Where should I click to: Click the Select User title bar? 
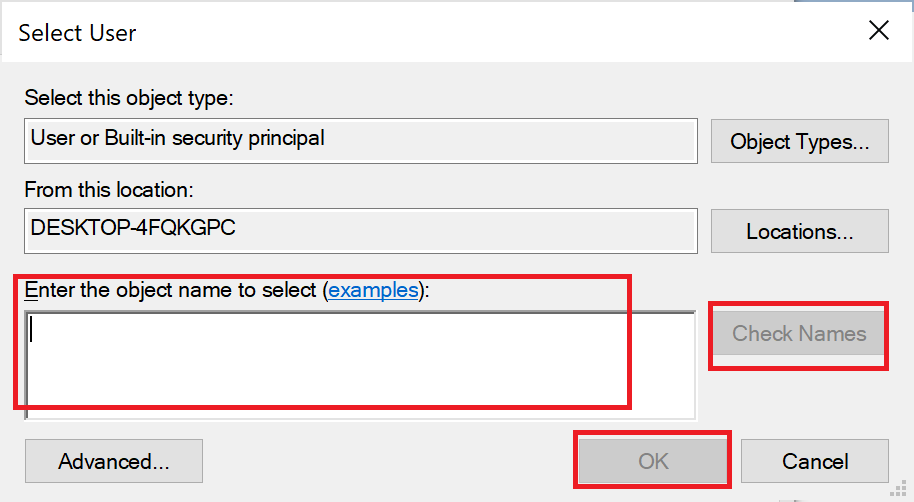450,31
